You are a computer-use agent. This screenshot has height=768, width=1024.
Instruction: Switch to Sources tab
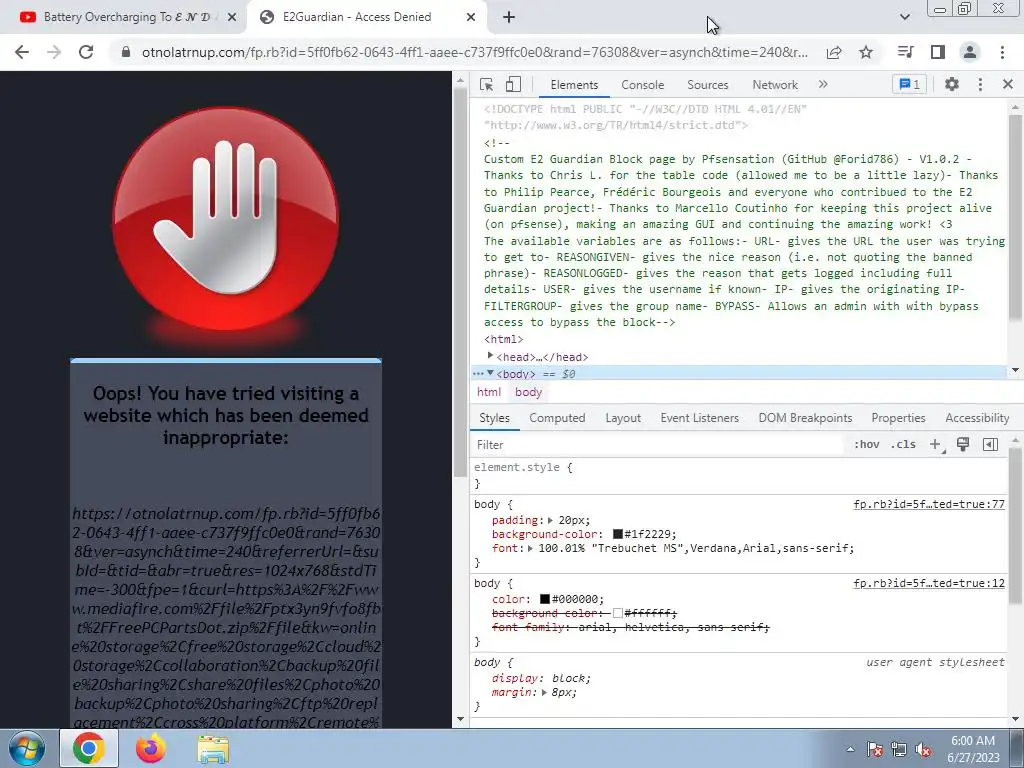point(707,85)
